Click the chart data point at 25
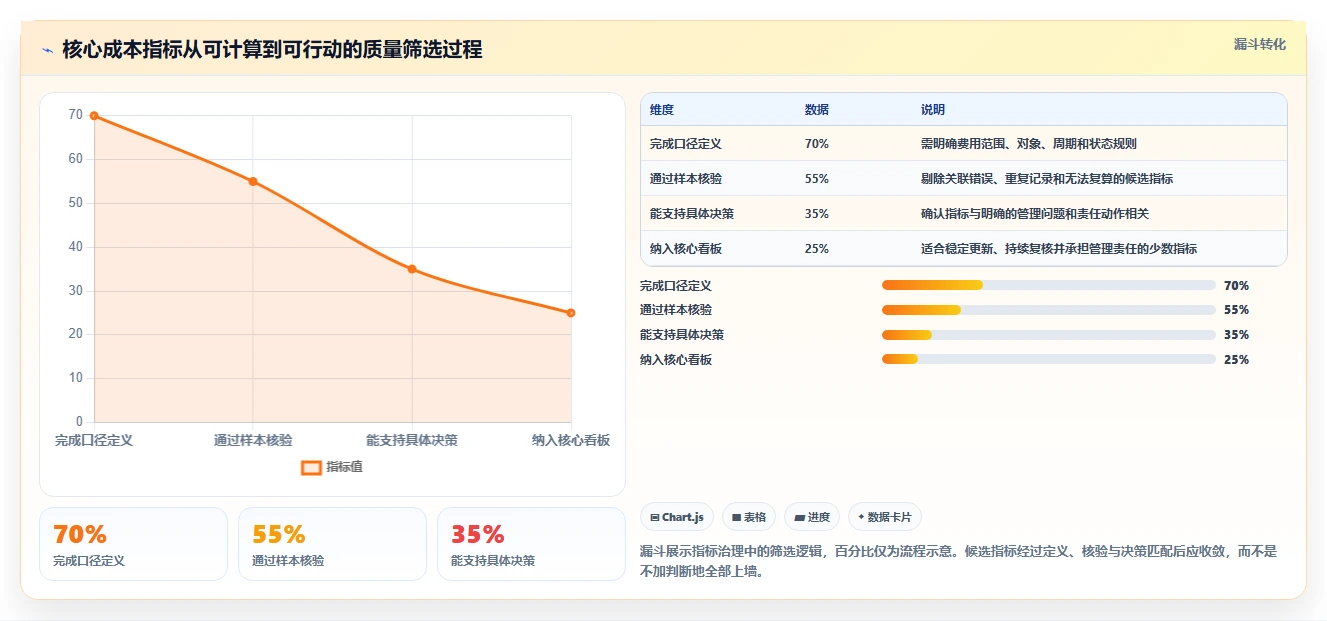 pos(571,313)
